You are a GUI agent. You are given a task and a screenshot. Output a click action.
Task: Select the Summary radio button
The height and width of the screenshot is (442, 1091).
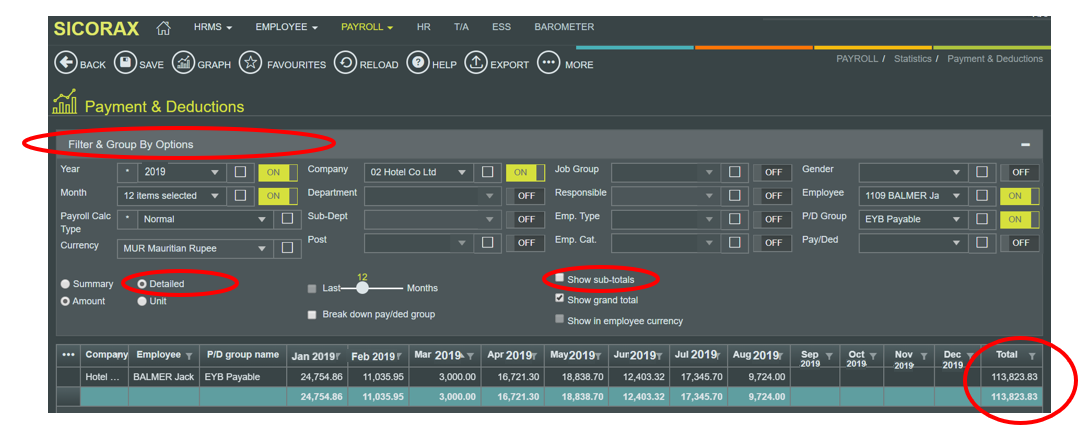(66, 284)
